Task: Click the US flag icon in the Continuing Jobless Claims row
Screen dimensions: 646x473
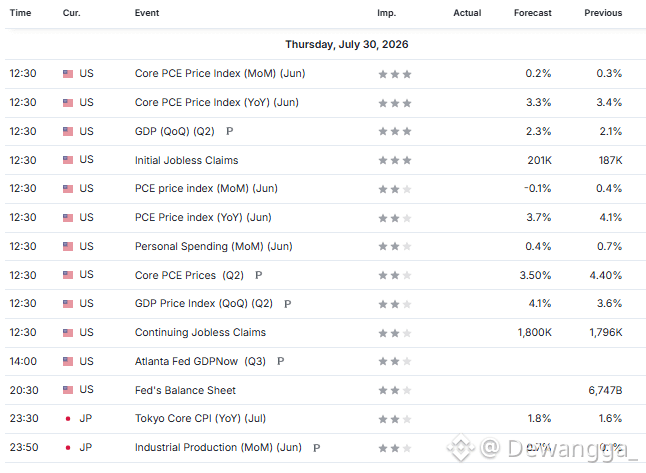Action: coord(68,333)
